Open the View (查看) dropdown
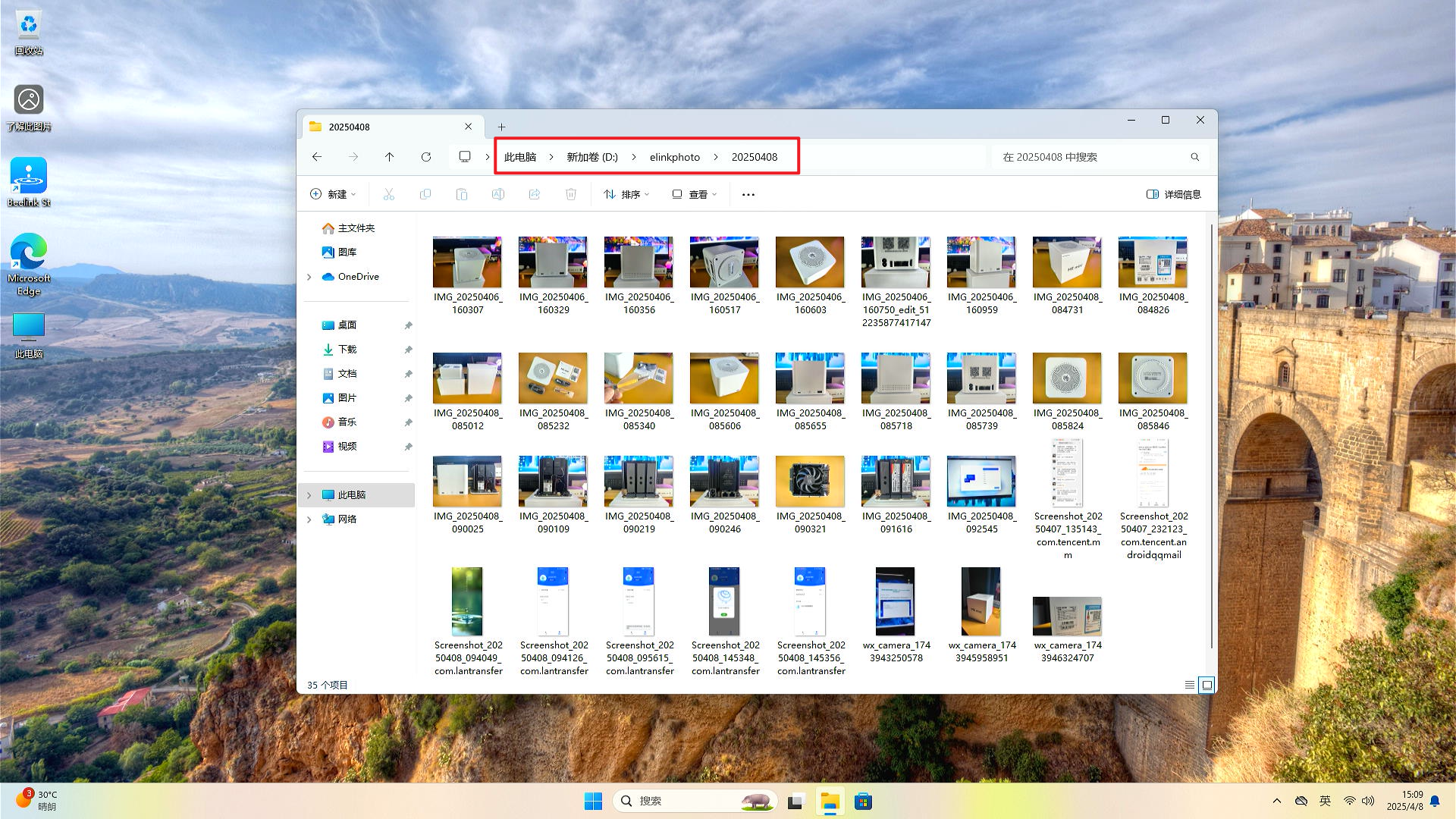Viewport: 1456px width, 819px height. tap(694, 194)
